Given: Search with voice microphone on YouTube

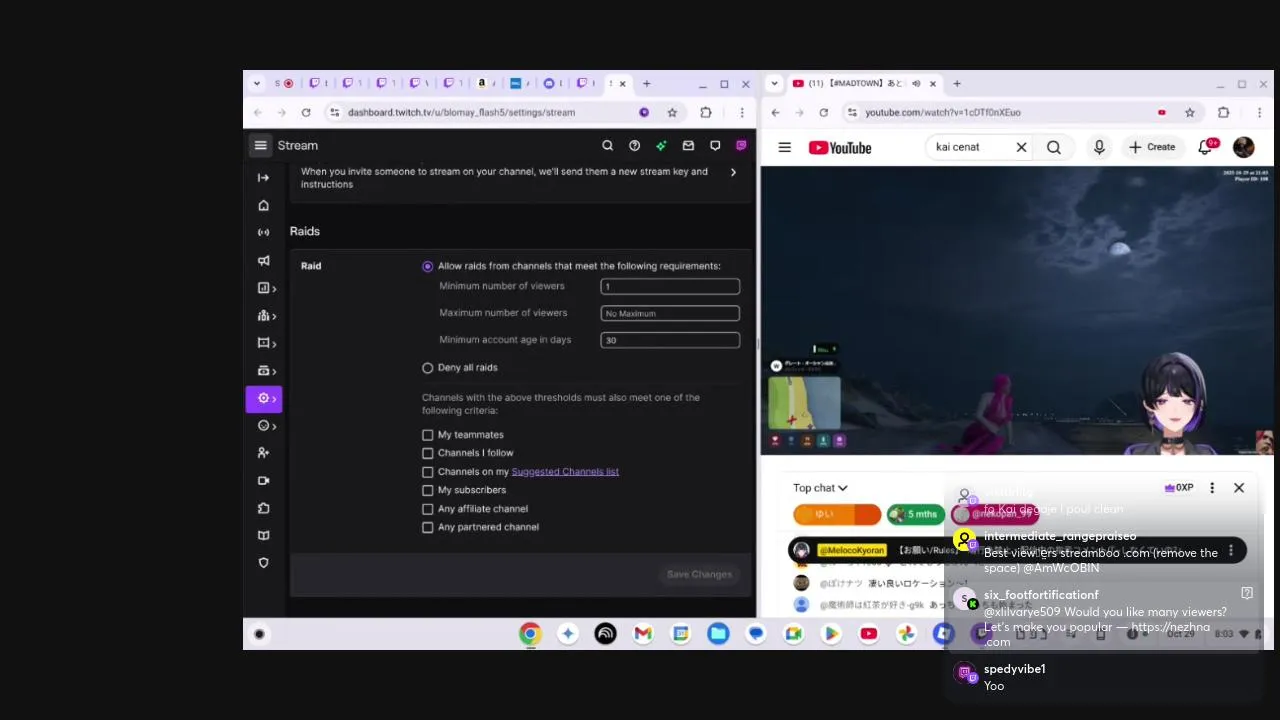Looking at the screenshot, I should pos(1099,147).
